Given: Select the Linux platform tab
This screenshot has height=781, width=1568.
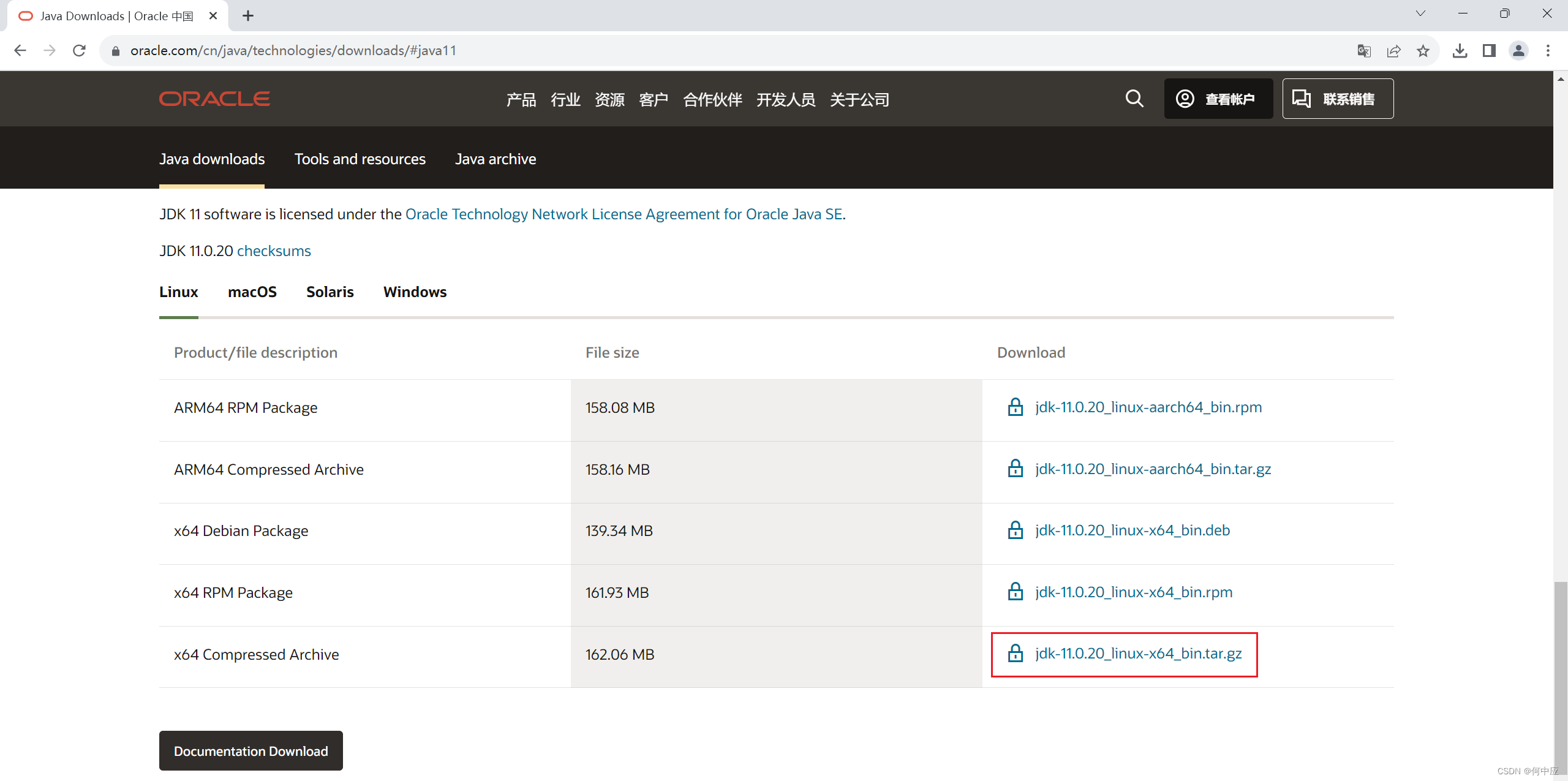Looking at the screenshot, I should [x=178, y=292].
